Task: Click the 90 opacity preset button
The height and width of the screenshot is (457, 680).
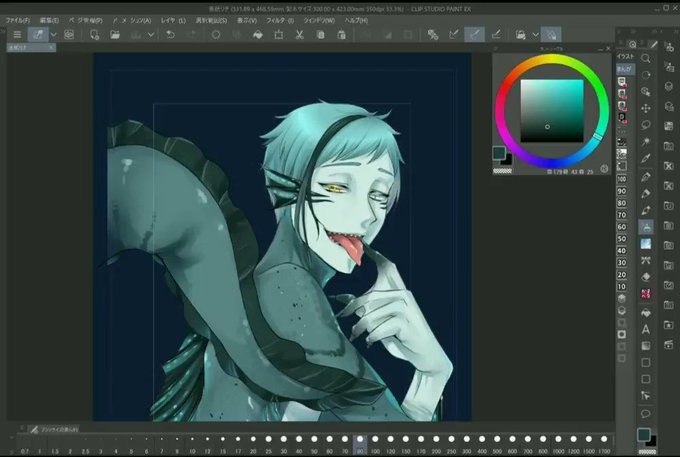Action: (x=622, y=191)
